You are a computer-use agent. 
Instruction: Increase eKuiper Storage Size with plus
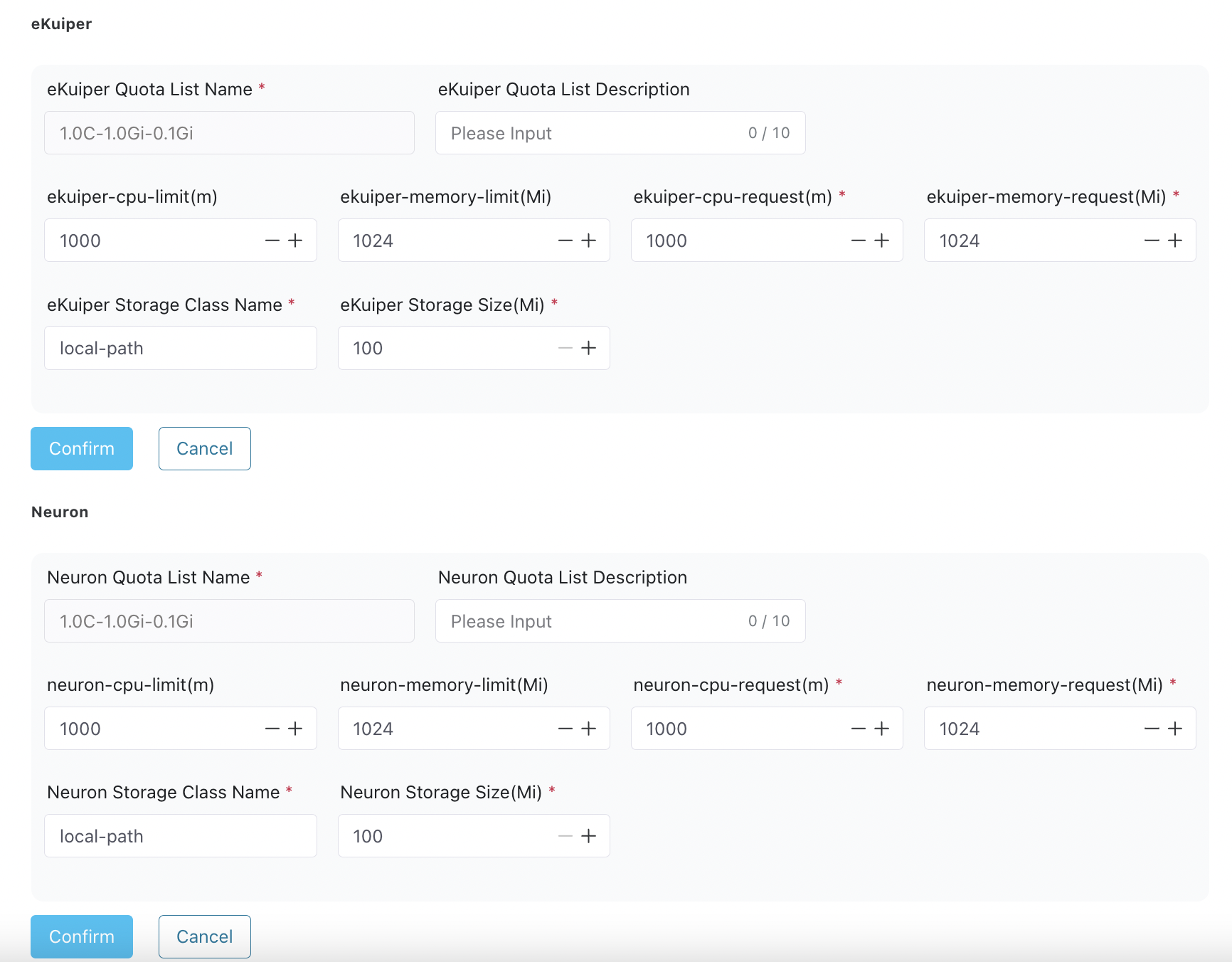click(x=588, y=348)
